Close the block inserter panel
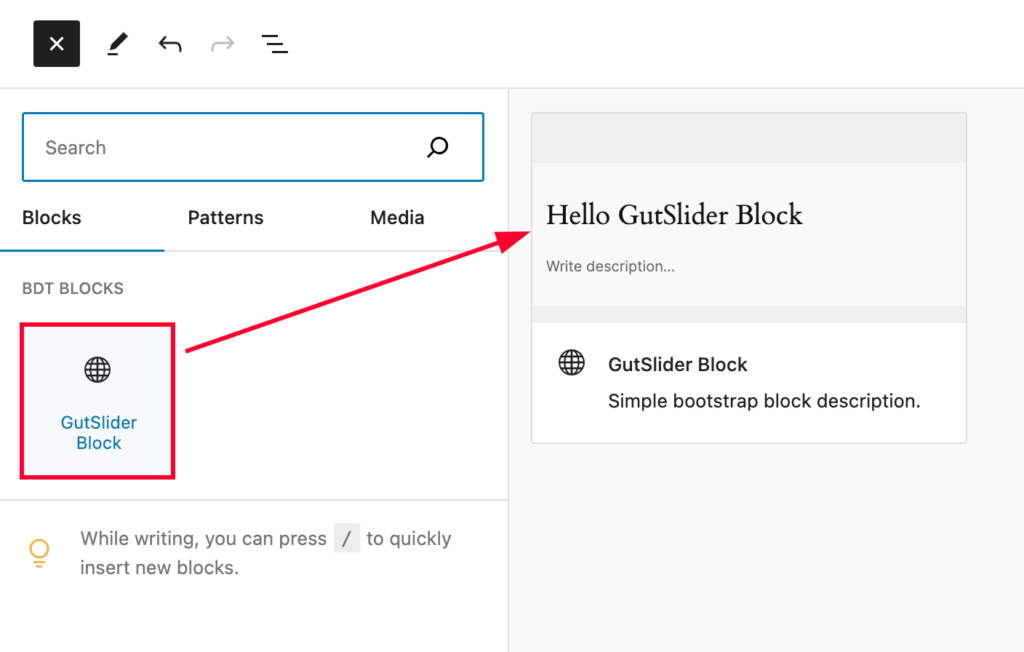The width and height of the screenshot is (1024, 652). click(56, 43)
